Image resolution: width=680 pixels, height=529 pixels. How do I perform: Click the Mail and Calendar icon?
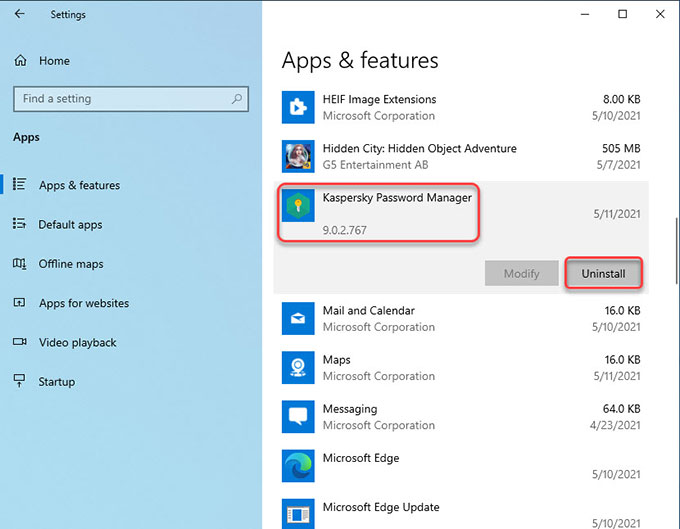pos(298,319)
